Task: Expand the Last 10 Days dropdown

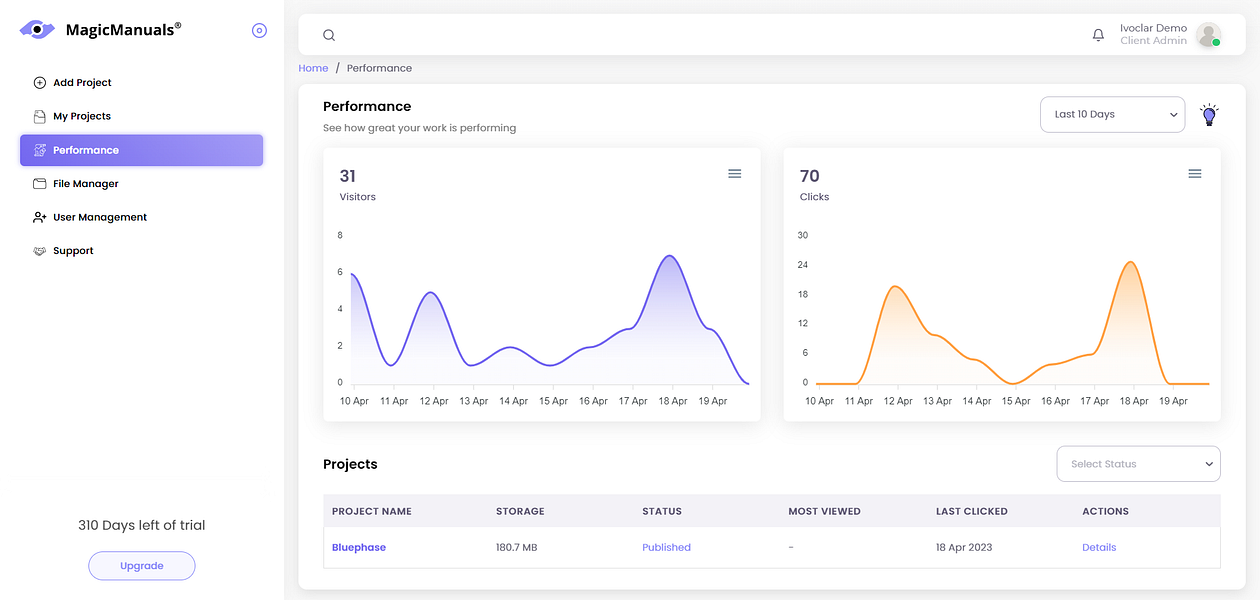Action: tap(1112, 115)
